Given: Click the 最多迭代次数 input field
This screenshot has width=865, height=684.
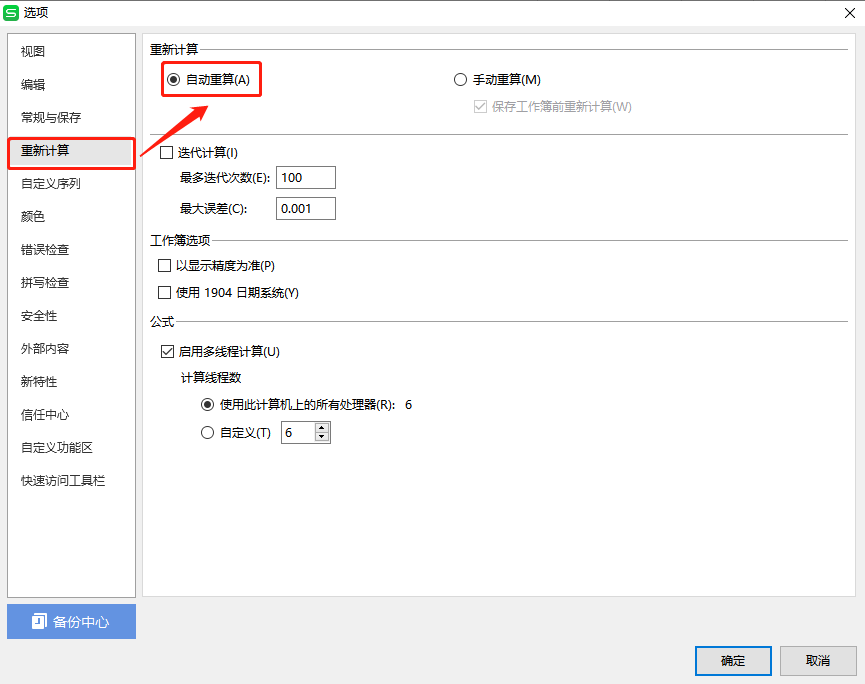Looking at the screenshot, I should [x=306, y=178].
